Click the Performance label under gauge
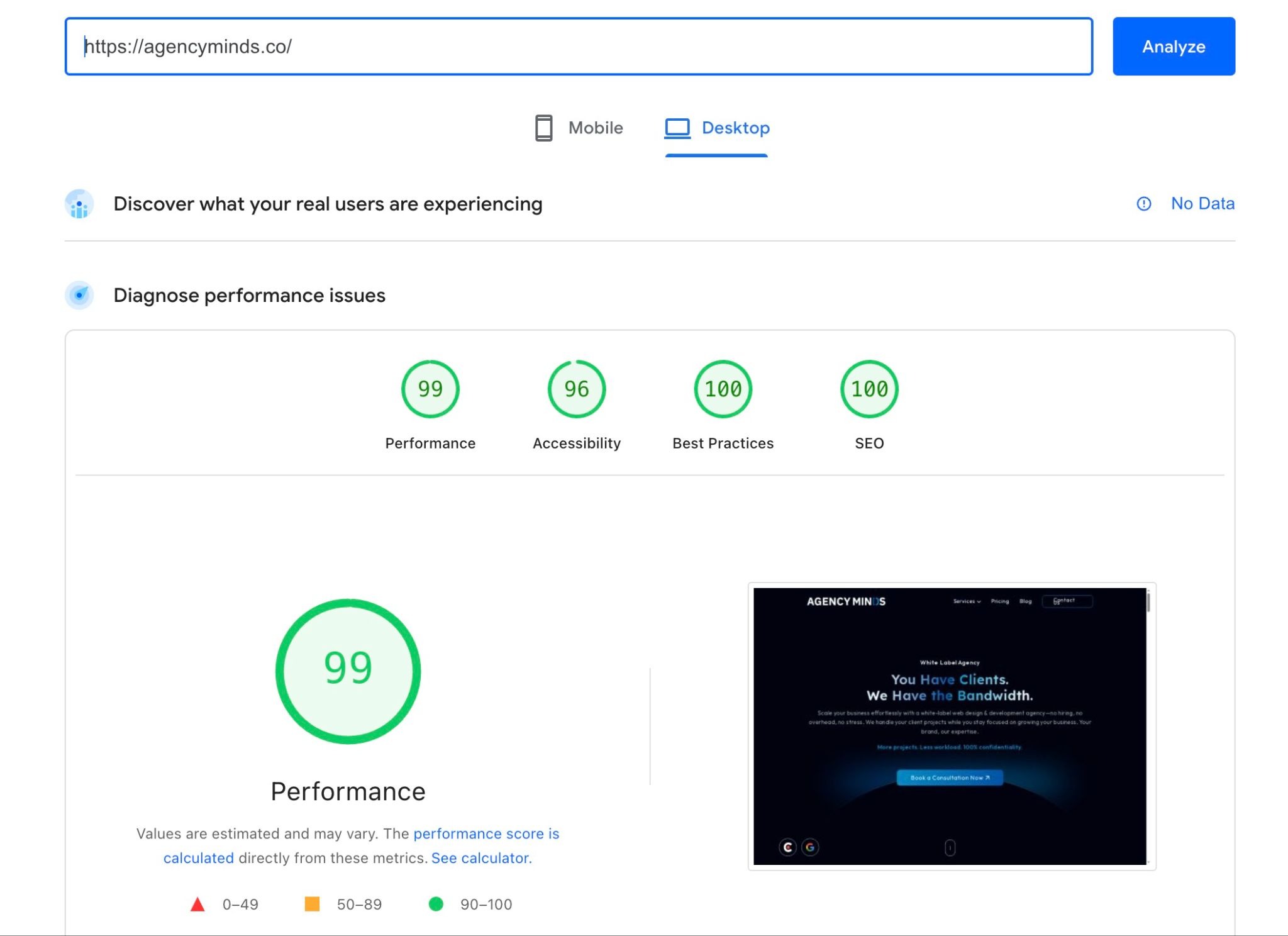1288x936 pixels. [430, 443]
